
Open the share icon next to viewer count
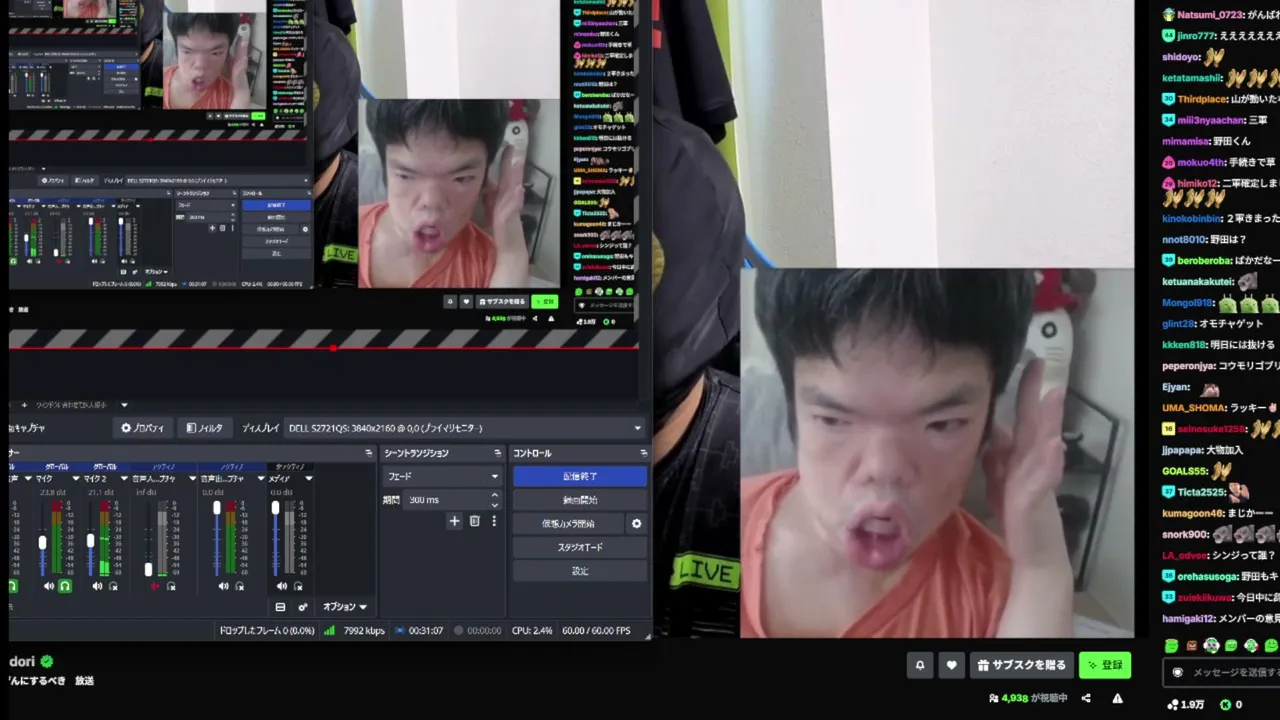click(1086, 698)
